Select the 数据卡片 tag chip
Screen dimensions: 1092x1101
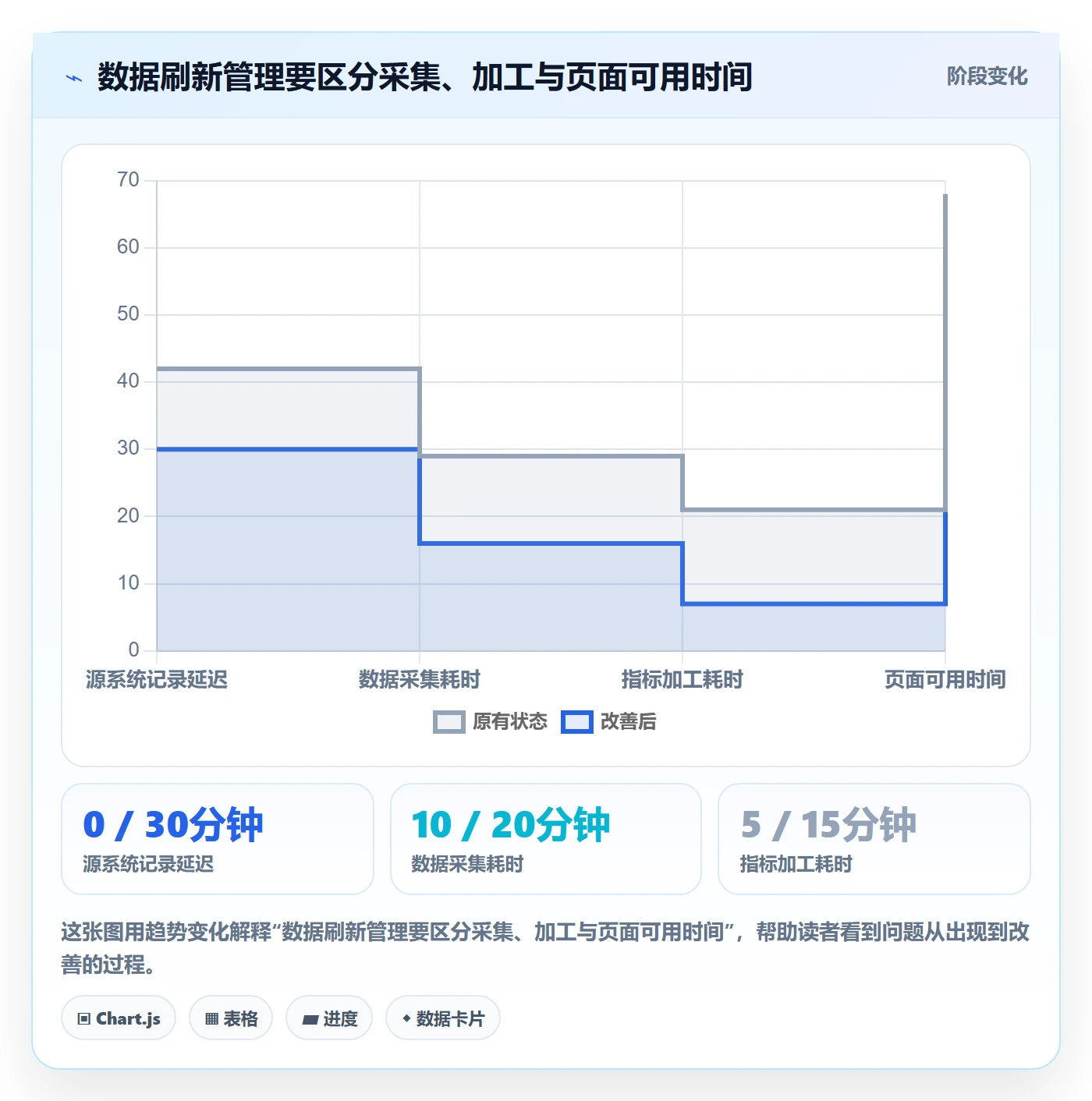(x=443, y=1018)
